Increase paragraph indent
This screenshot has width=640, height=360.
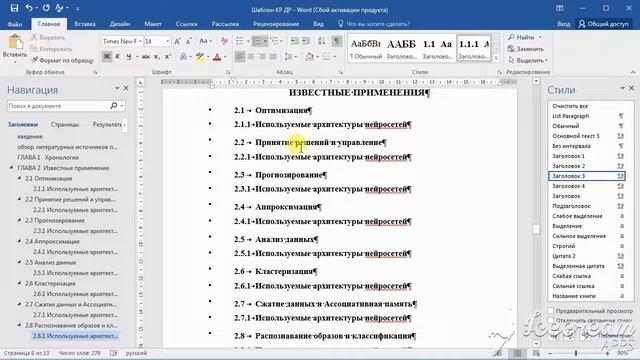pos(305,41)
